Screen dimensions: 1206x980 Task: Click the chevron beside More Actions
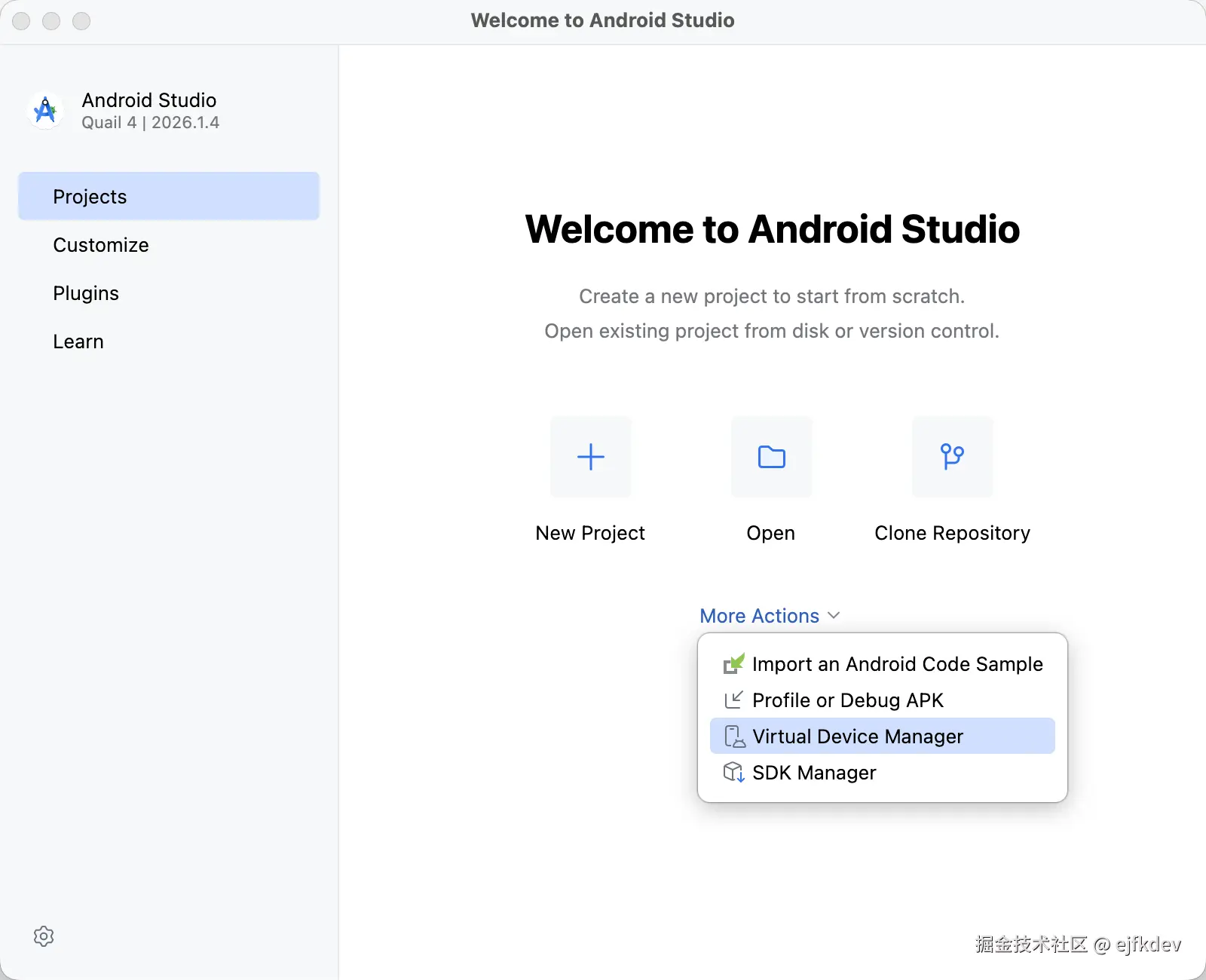[834, 616]
